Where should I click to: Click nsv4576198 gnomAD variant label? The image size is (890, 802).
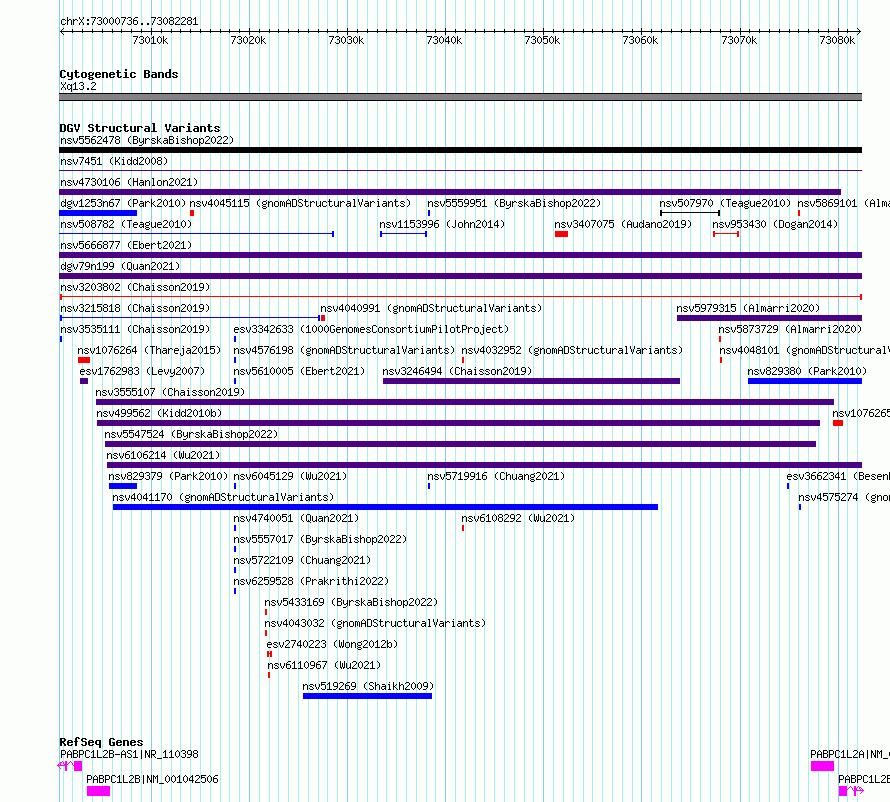click(x=344, y=350)
